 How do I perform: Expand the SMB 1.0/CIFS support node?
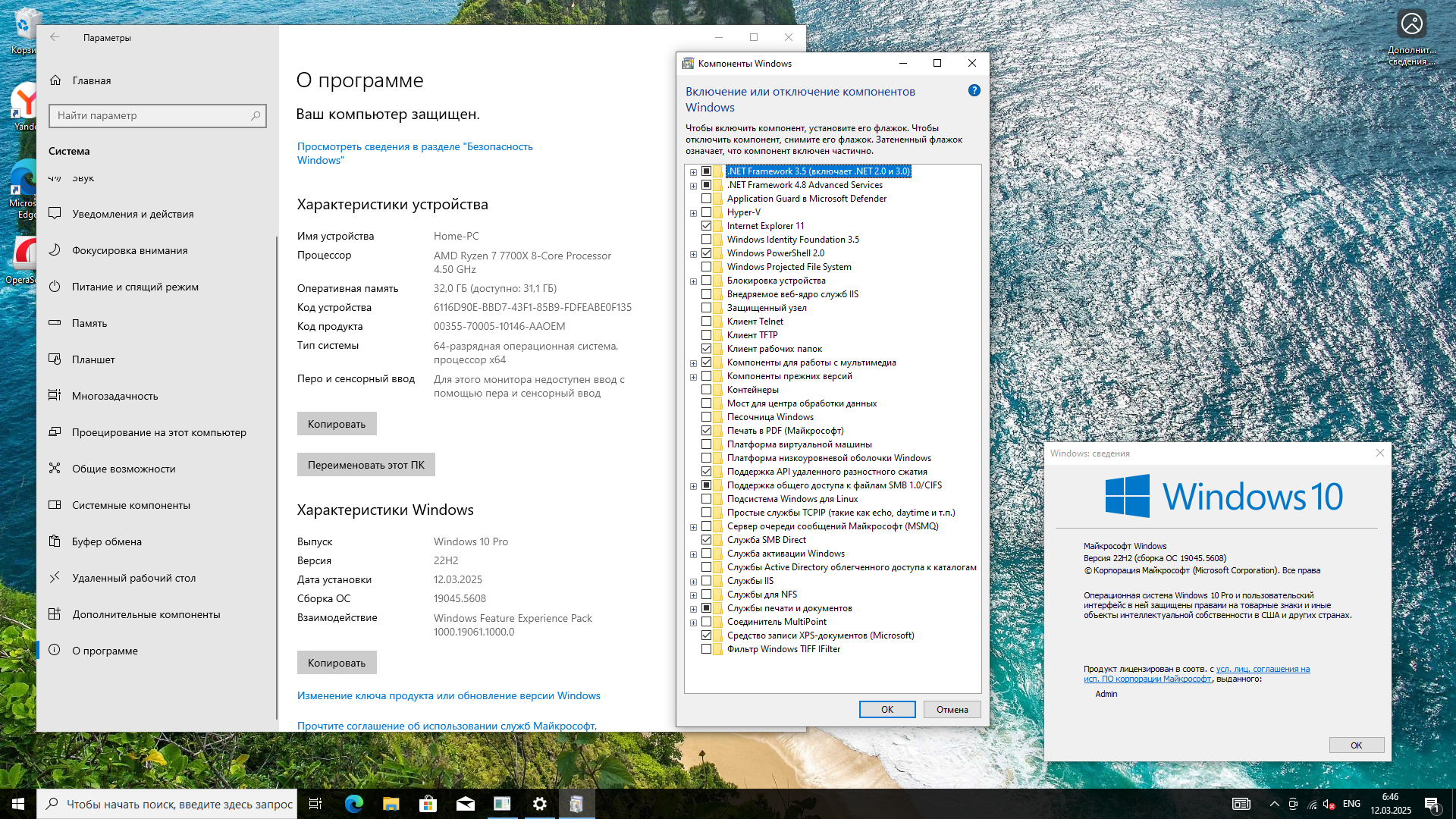tap(693, 486)
